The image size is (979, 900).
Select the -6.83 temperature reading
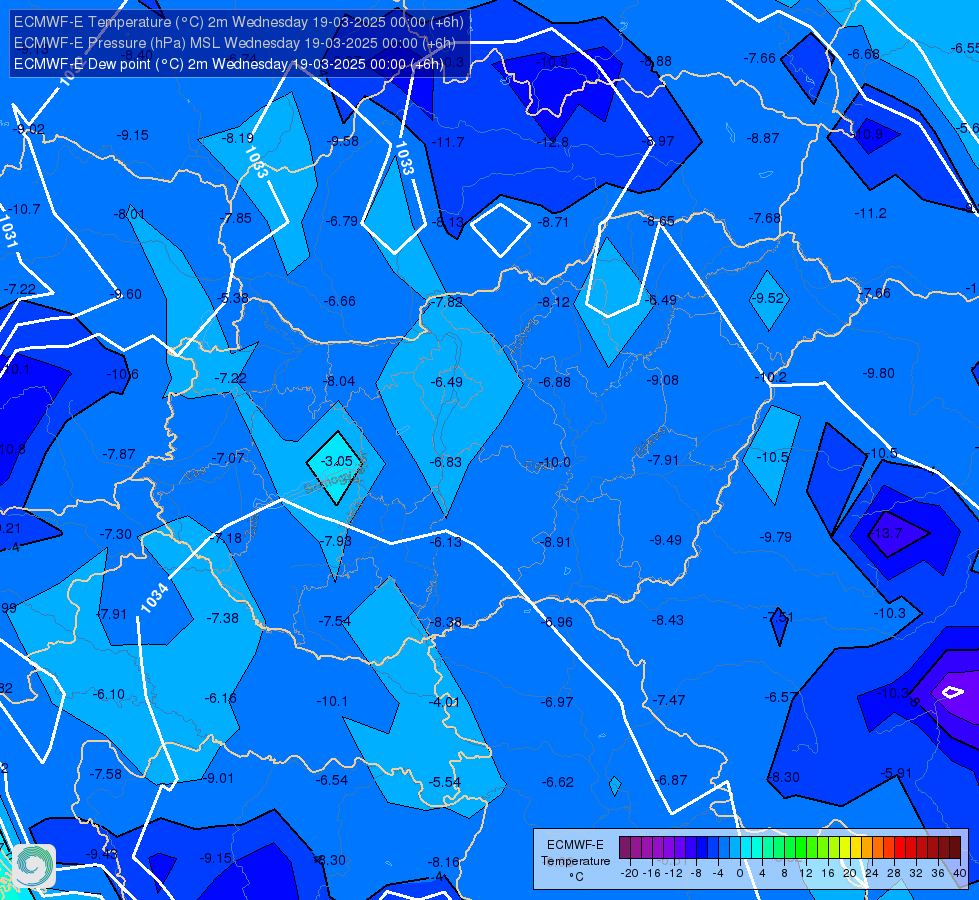tap(446, 462)
